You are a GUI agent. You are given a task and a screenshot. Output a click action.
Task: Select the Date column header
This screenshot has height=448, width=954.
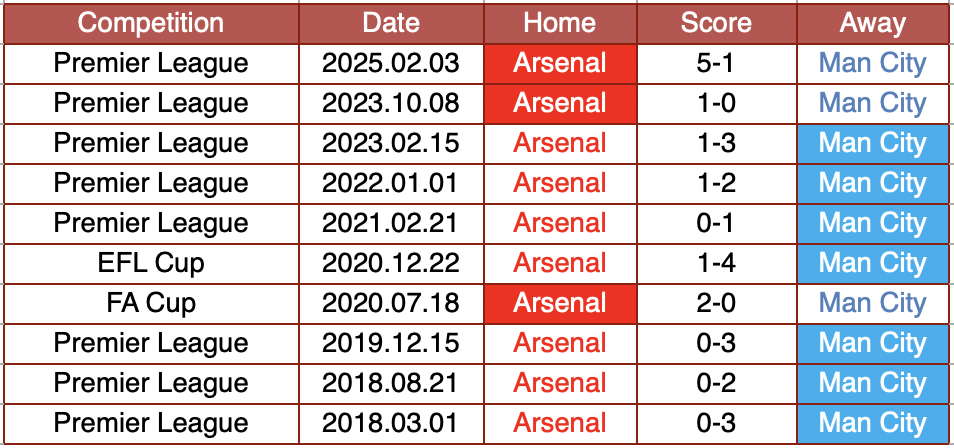click(391, 23)
